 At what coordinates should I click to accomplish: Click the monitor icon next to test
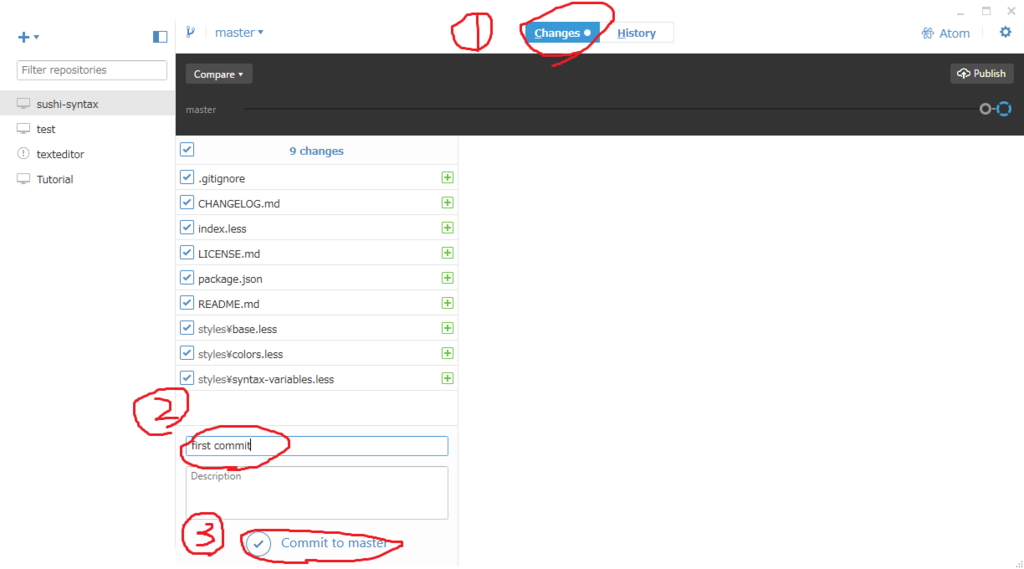[24, 129]
